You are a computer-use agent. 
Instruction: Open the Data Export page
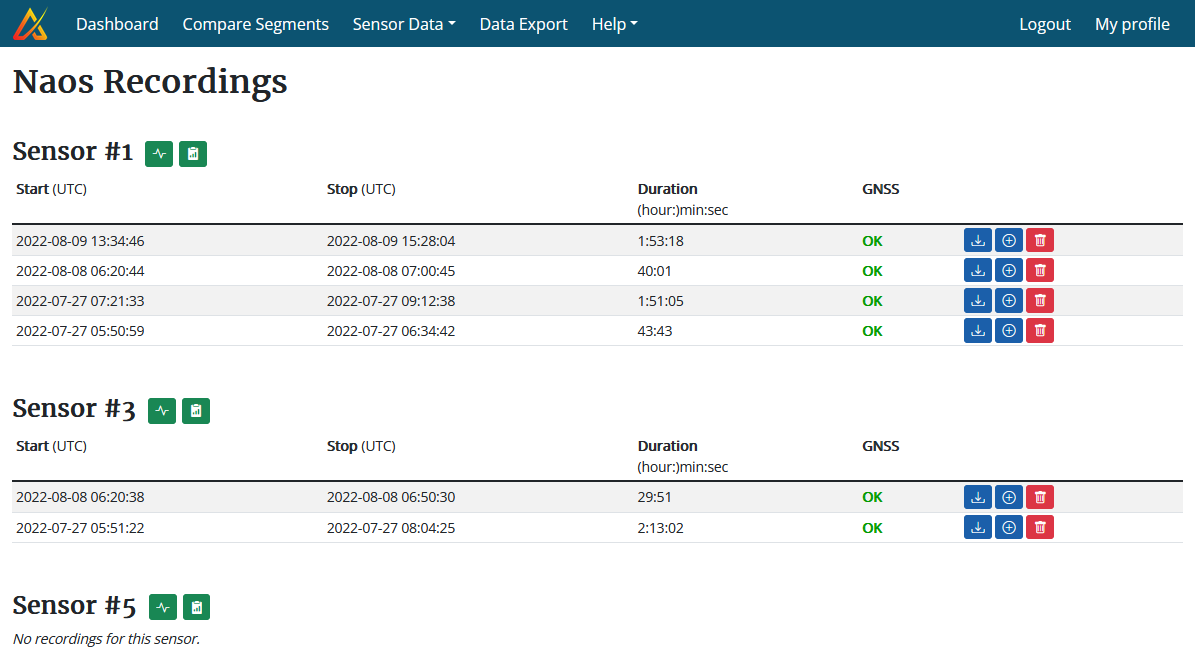[x=523, y=23]
